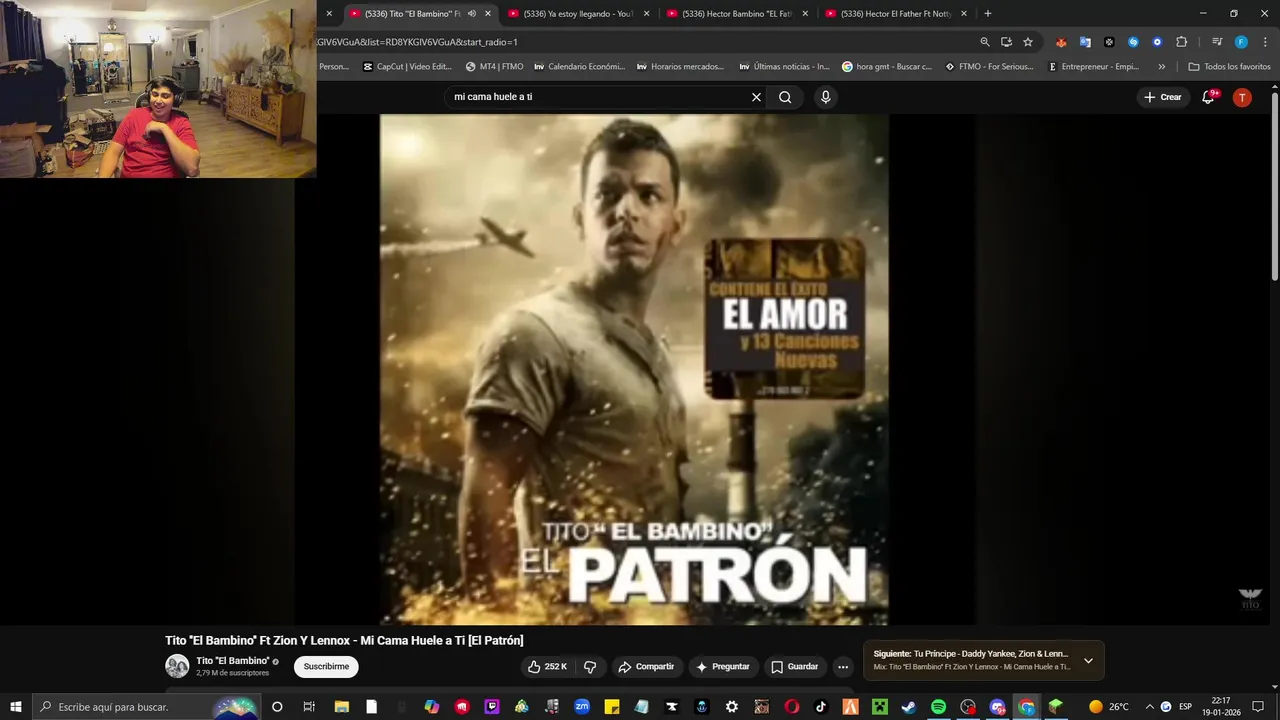Like the video with 252 K
Screen dimensions: 1280x720
point(547,667)
